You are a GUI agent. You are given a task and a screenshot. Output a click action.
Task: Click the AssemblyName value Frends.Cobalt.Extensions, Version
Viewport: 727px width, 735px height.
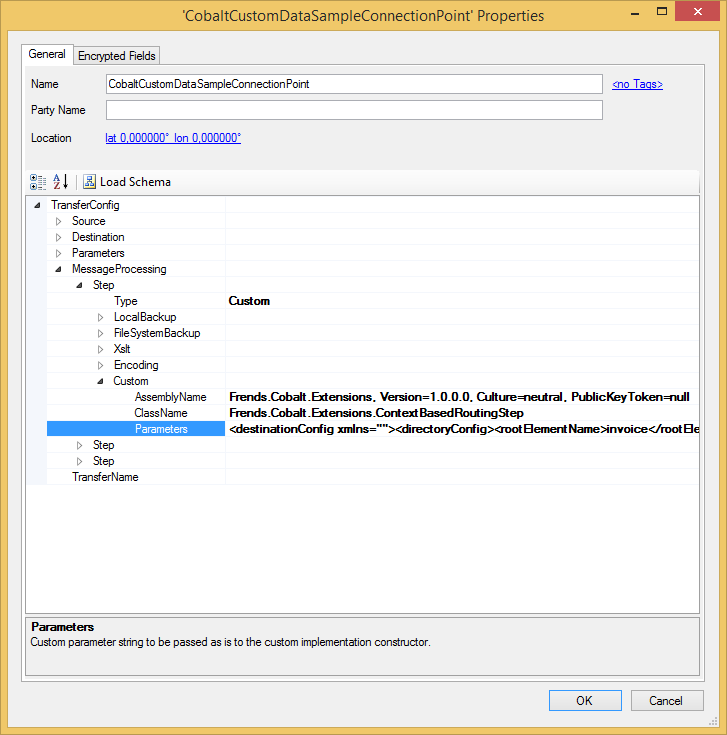click(459, 397)
